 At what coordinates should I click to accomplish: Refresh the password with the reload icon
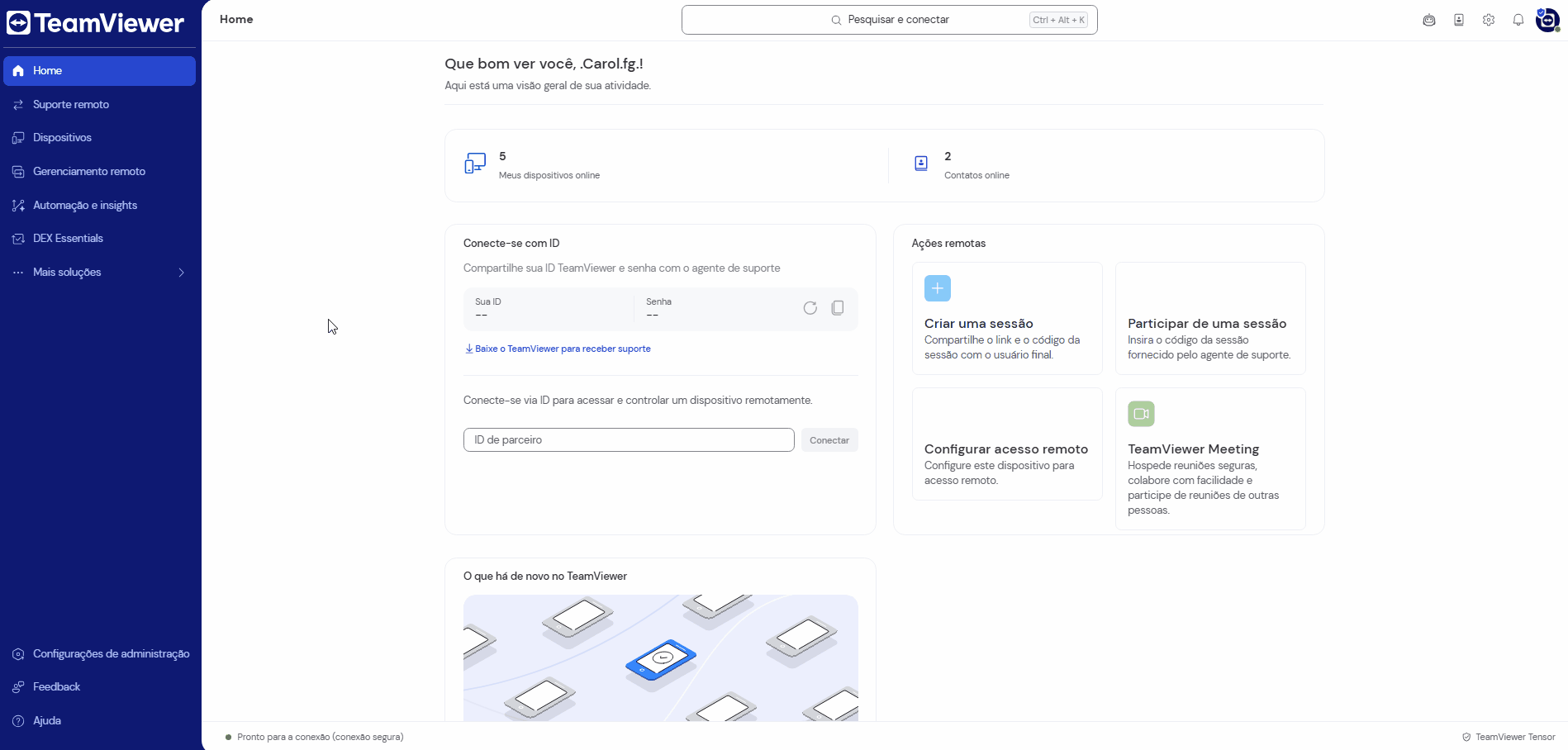[x=810, y=308]
